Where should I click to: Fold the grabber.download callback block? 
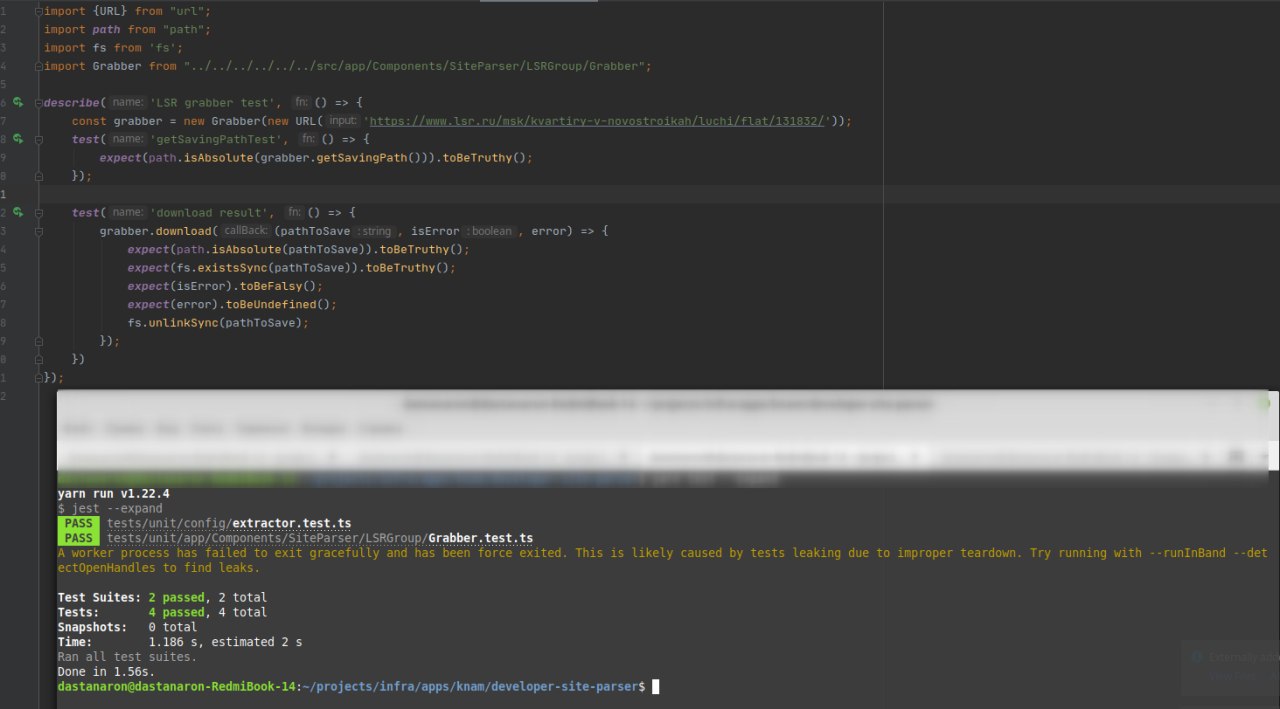39,231
